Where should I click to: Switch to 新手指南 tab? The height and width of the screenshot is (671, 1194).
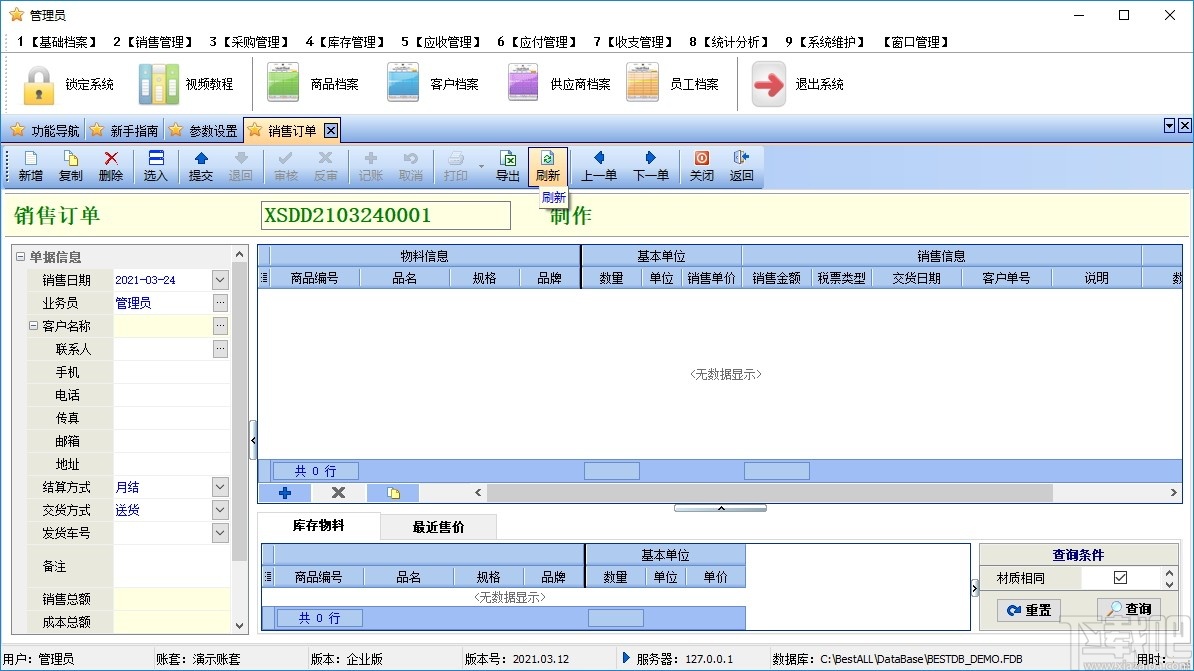(x=124, y=131)
